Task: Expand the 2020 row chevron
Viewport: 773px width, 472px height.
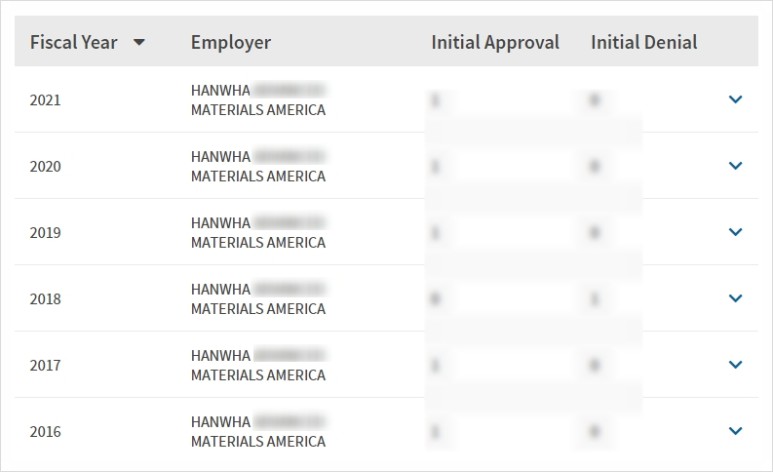Action: (x=735, y=166)
